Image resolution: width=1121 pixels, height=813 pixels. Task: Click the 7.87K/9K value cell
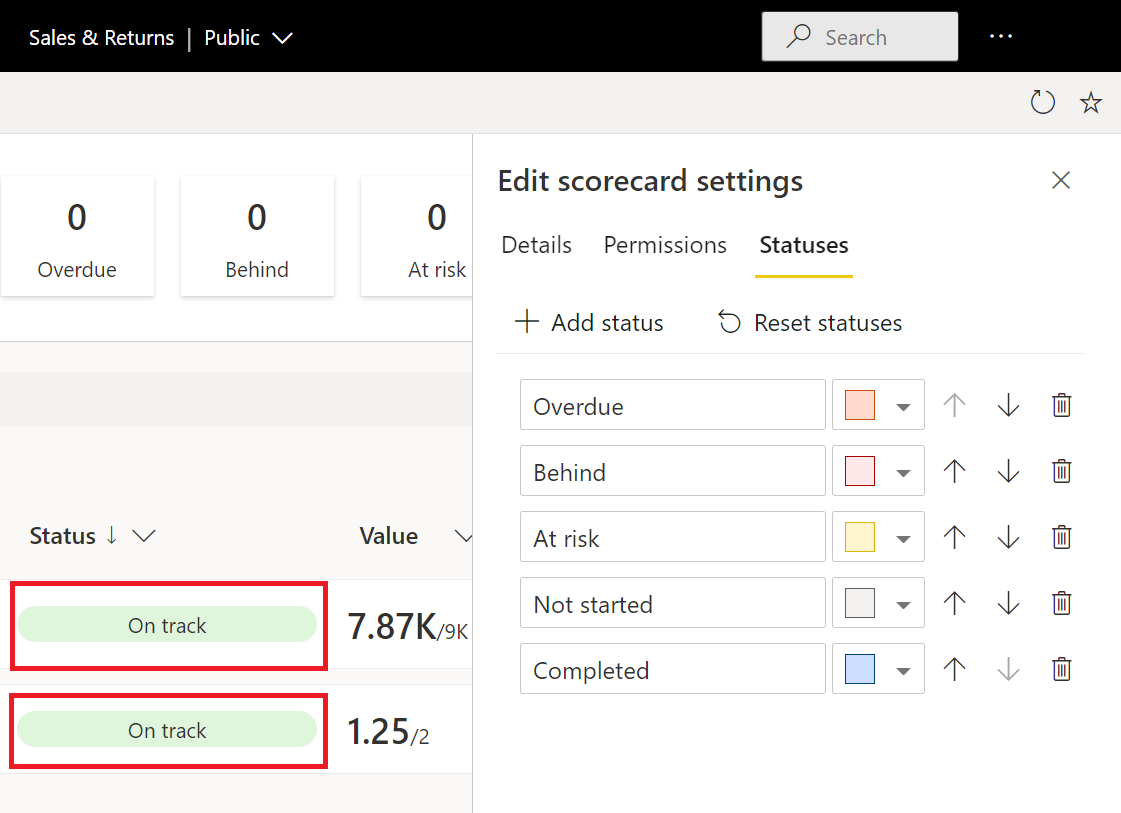coord(408,627)
